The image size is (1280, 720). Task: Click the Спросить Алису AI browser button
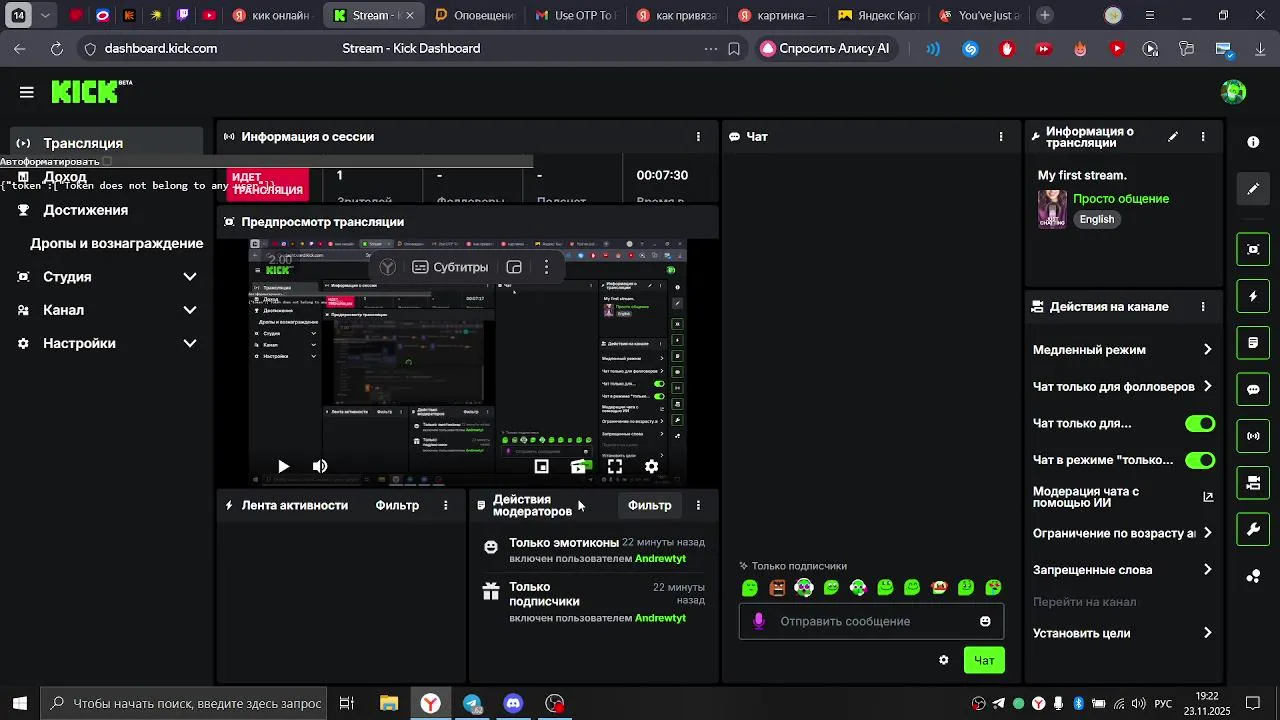tap(826, 48)
